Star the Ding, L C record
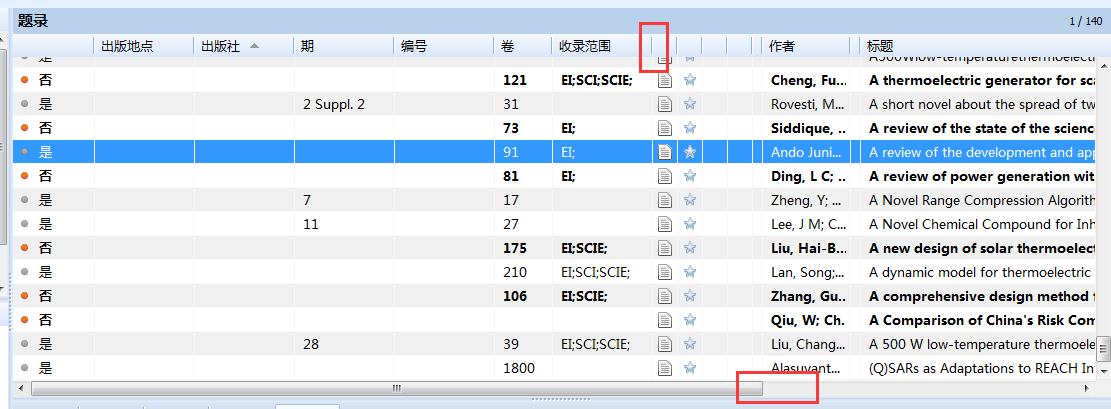The height and width of the screenshot is (409, 1111). (689, 176)
